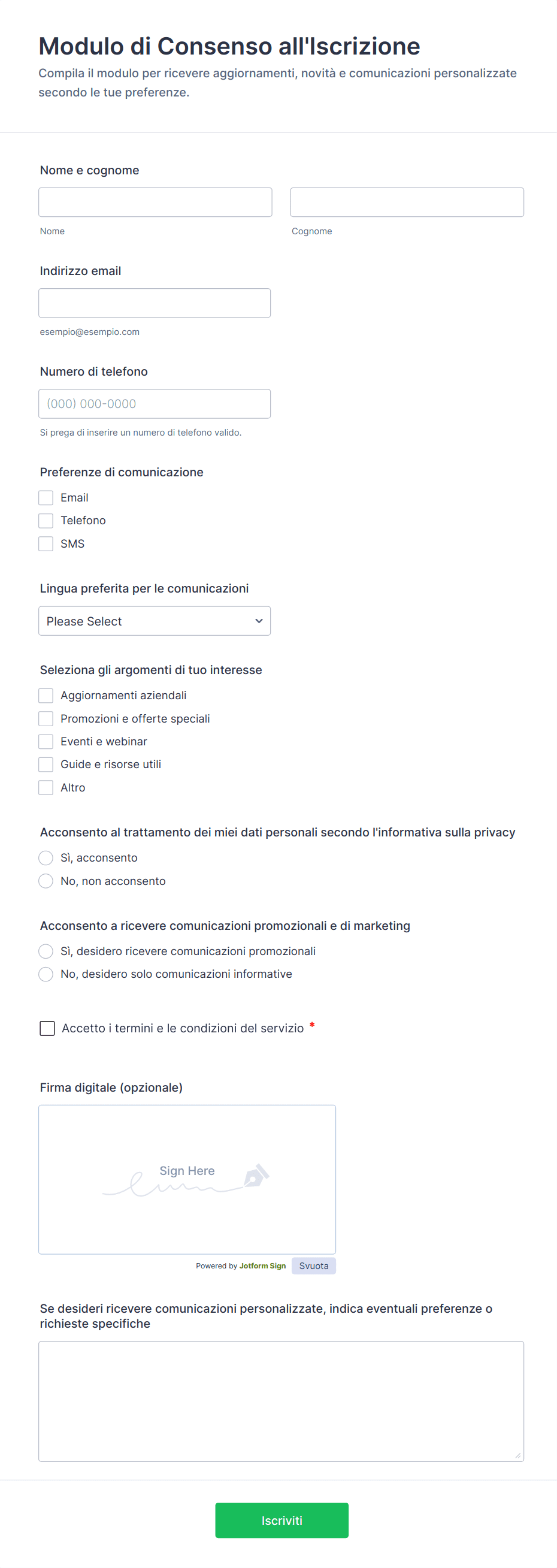
Task: Focus the Indirizzo email input
Action: pos(155,303)
